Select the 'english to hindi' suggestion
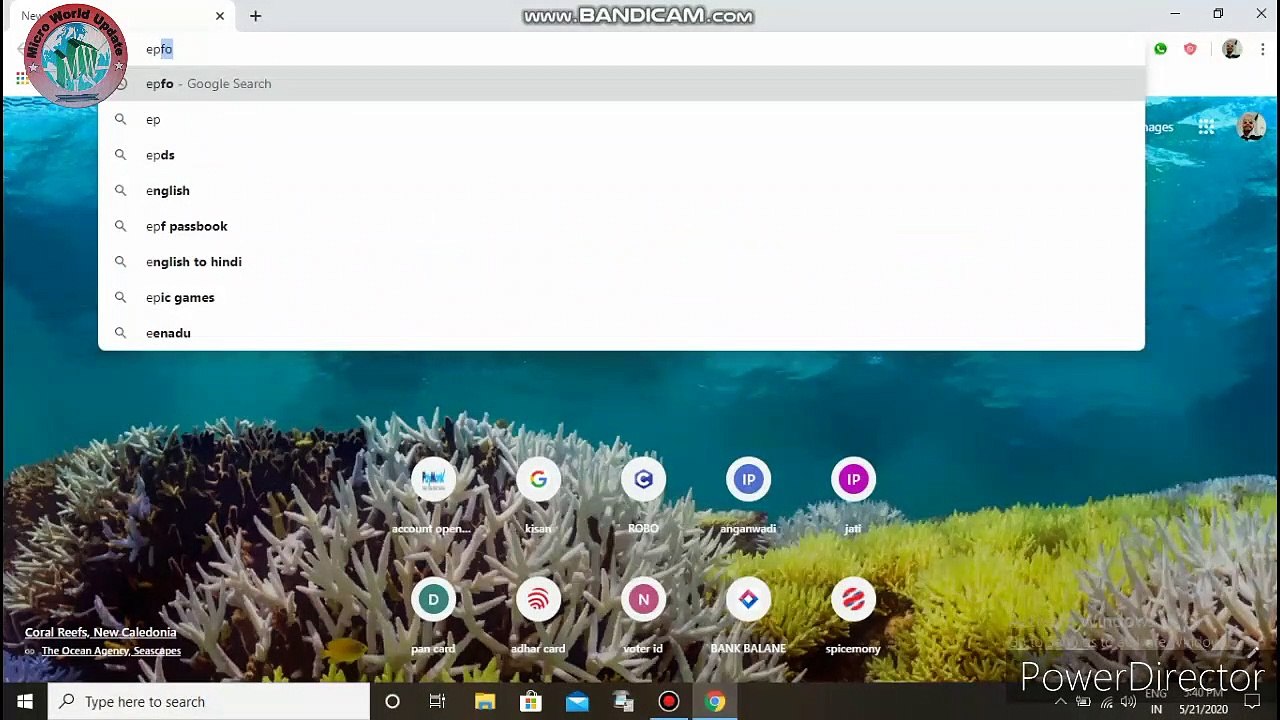 [x=621, y=262]
